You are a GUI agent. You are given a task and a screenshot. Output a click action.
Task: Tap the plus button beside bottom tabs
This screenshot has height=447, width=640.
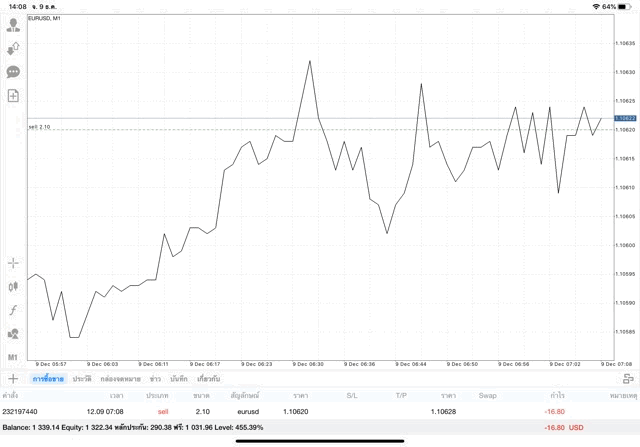point(13,379)
